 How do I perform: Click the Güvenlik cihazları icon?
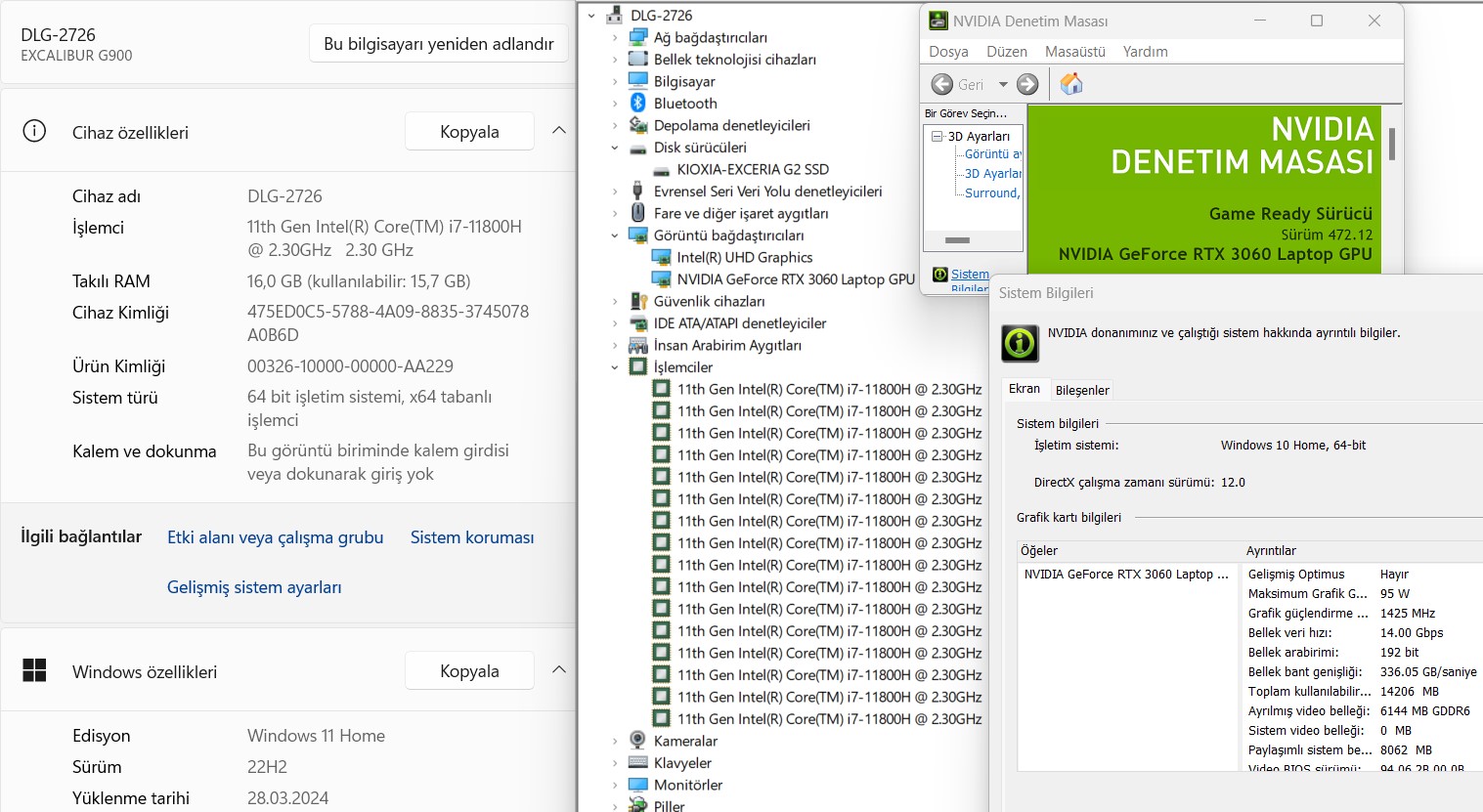[638, 301]
